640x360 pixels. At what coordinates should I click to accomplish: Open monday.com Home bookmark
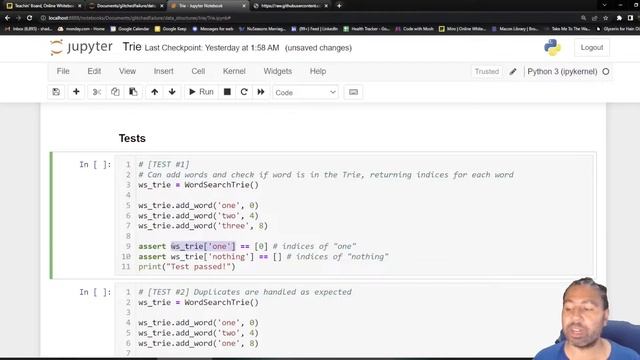click(x=81, y=29)
